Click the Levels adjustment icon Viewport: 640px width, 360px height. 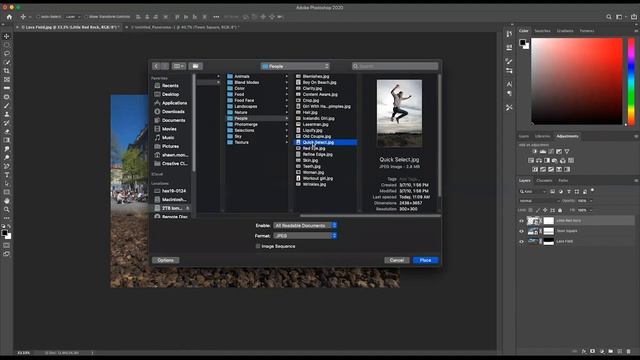click(543, 151)
